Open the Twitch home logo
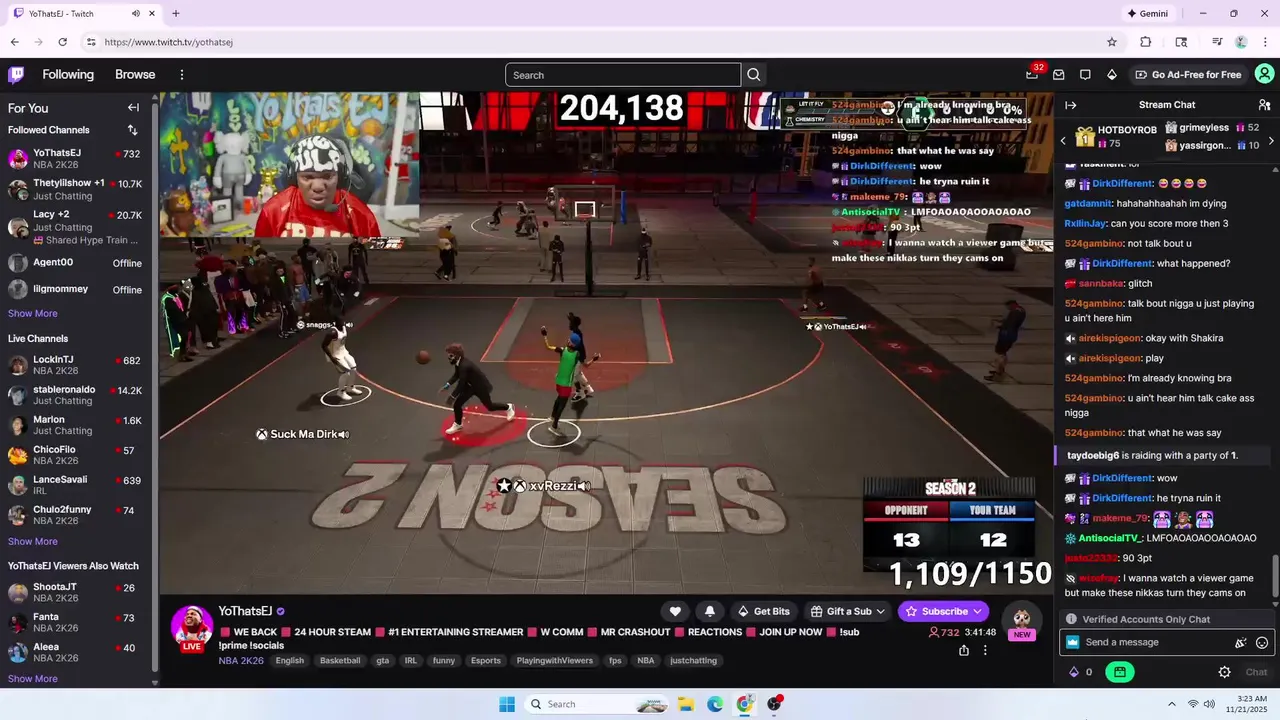Viewport: 1280px width, 720px height. pos(16,75)
